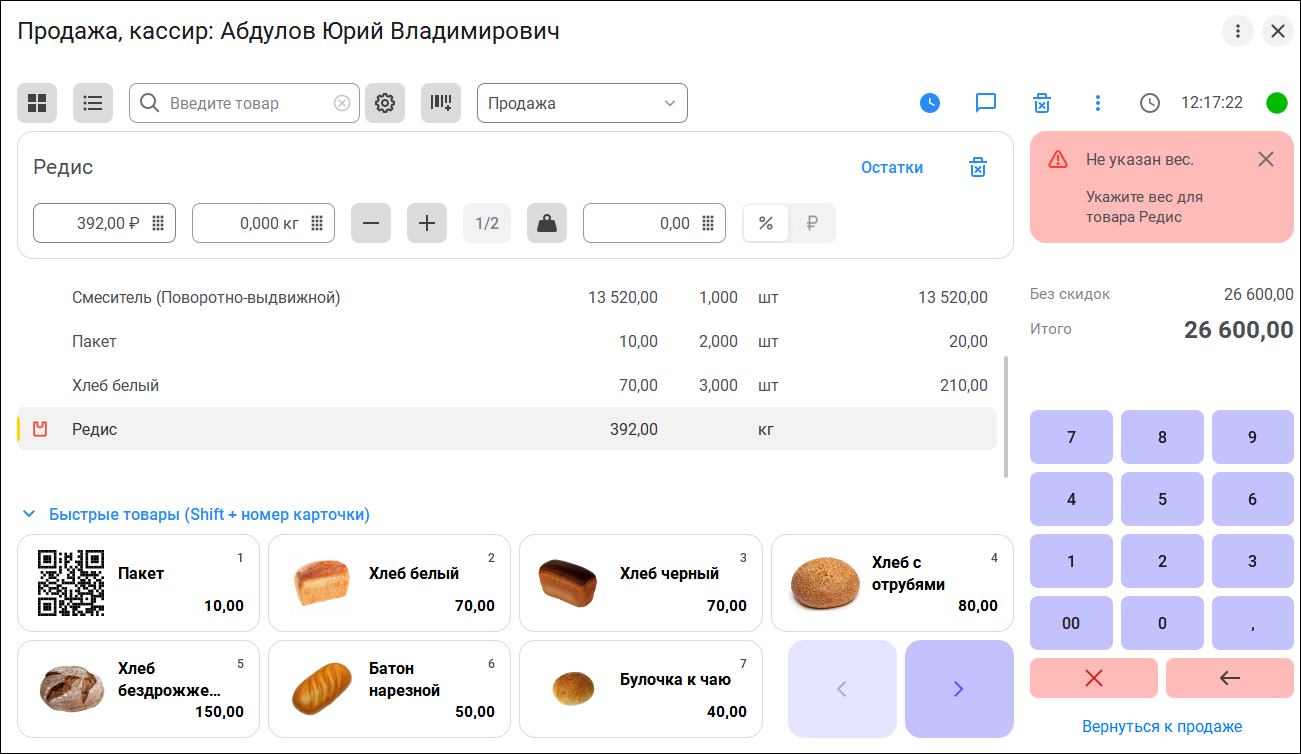Screen dimensions: 1301x754
Task: Click Вернуться к продаже link
Action: click(x=1162, y=726)
